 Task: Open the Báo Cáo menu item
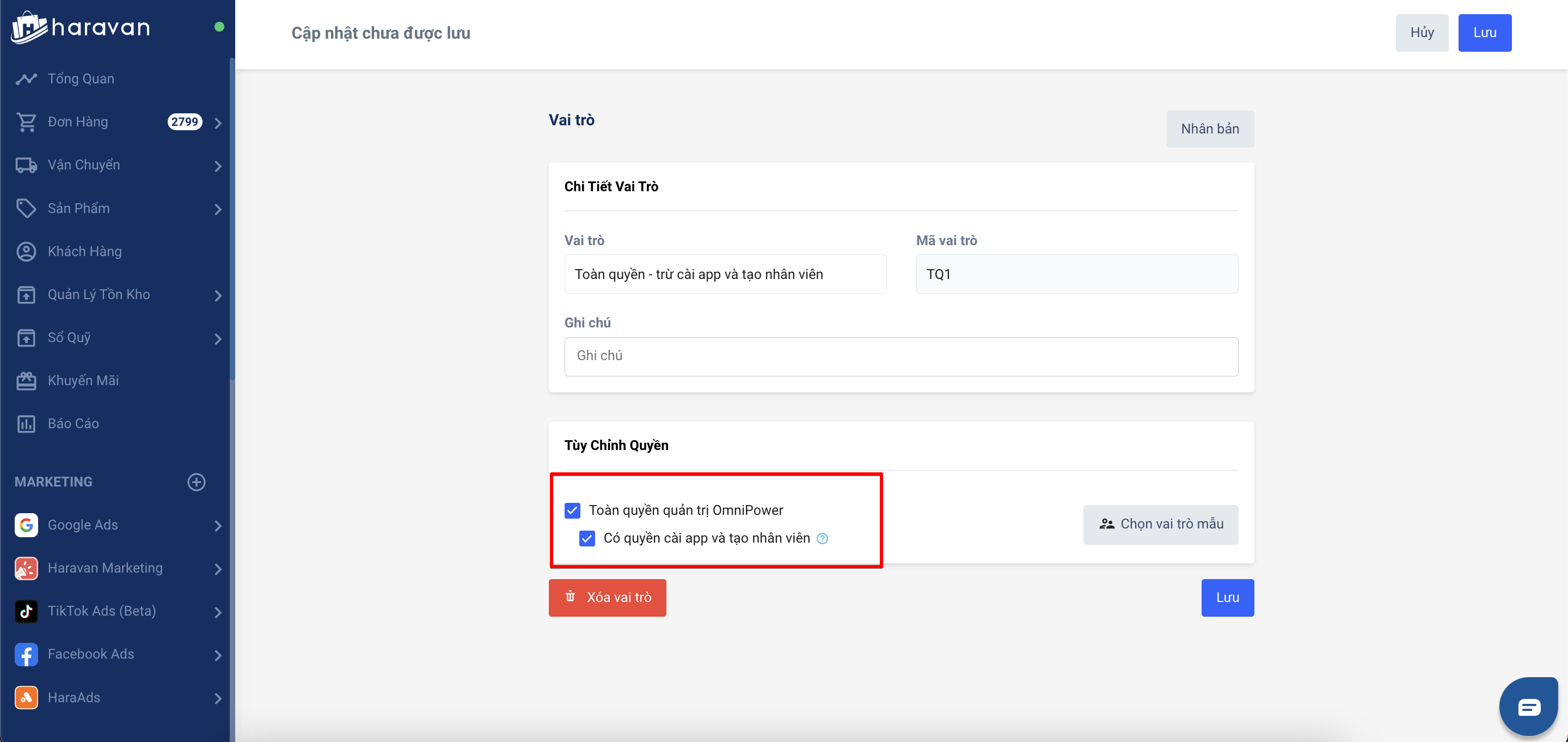click(x=114, y=424)
